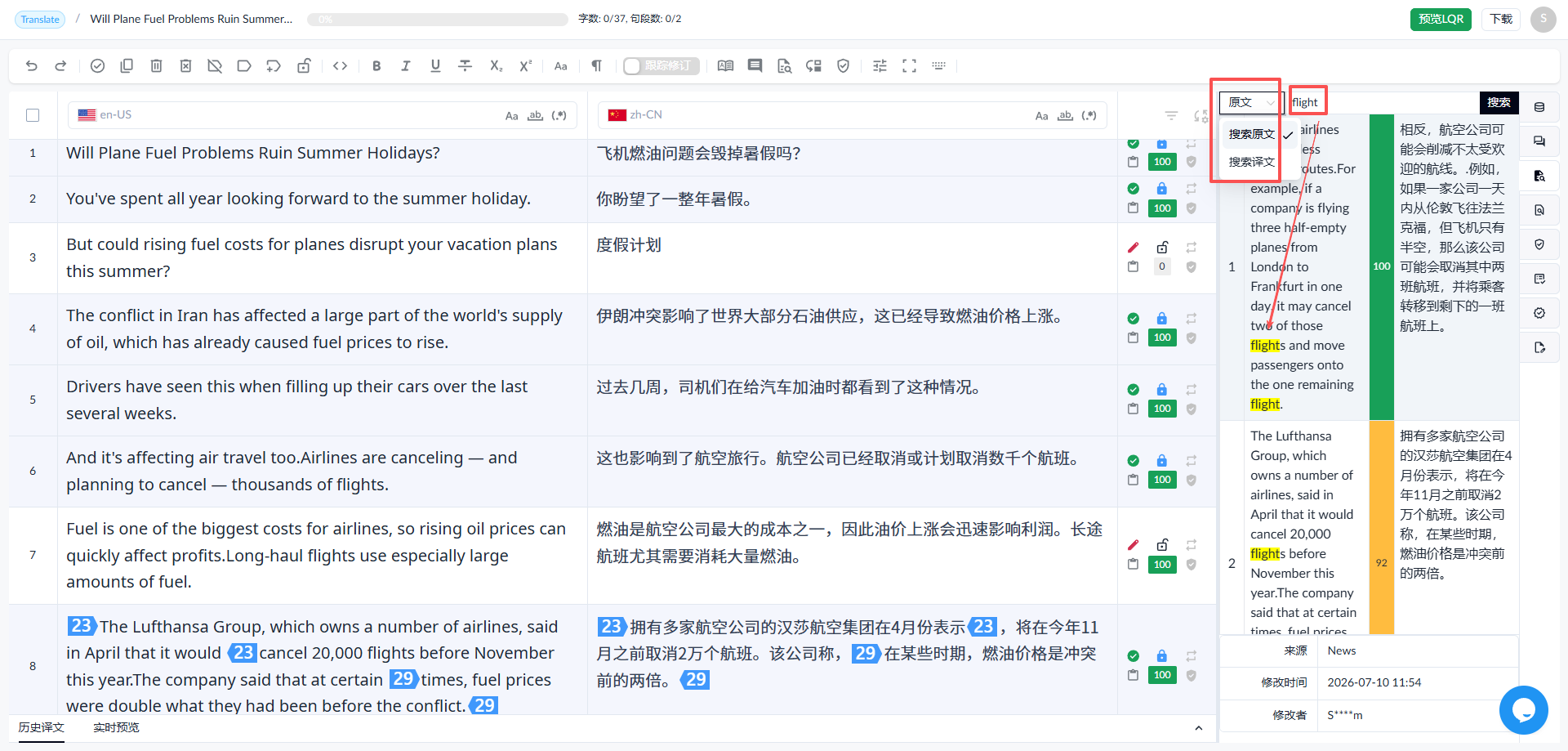1568x751 pixels.
Task: Toggle case-sensitive Aa in en-US filter
Action: click(x=511, y=116)
